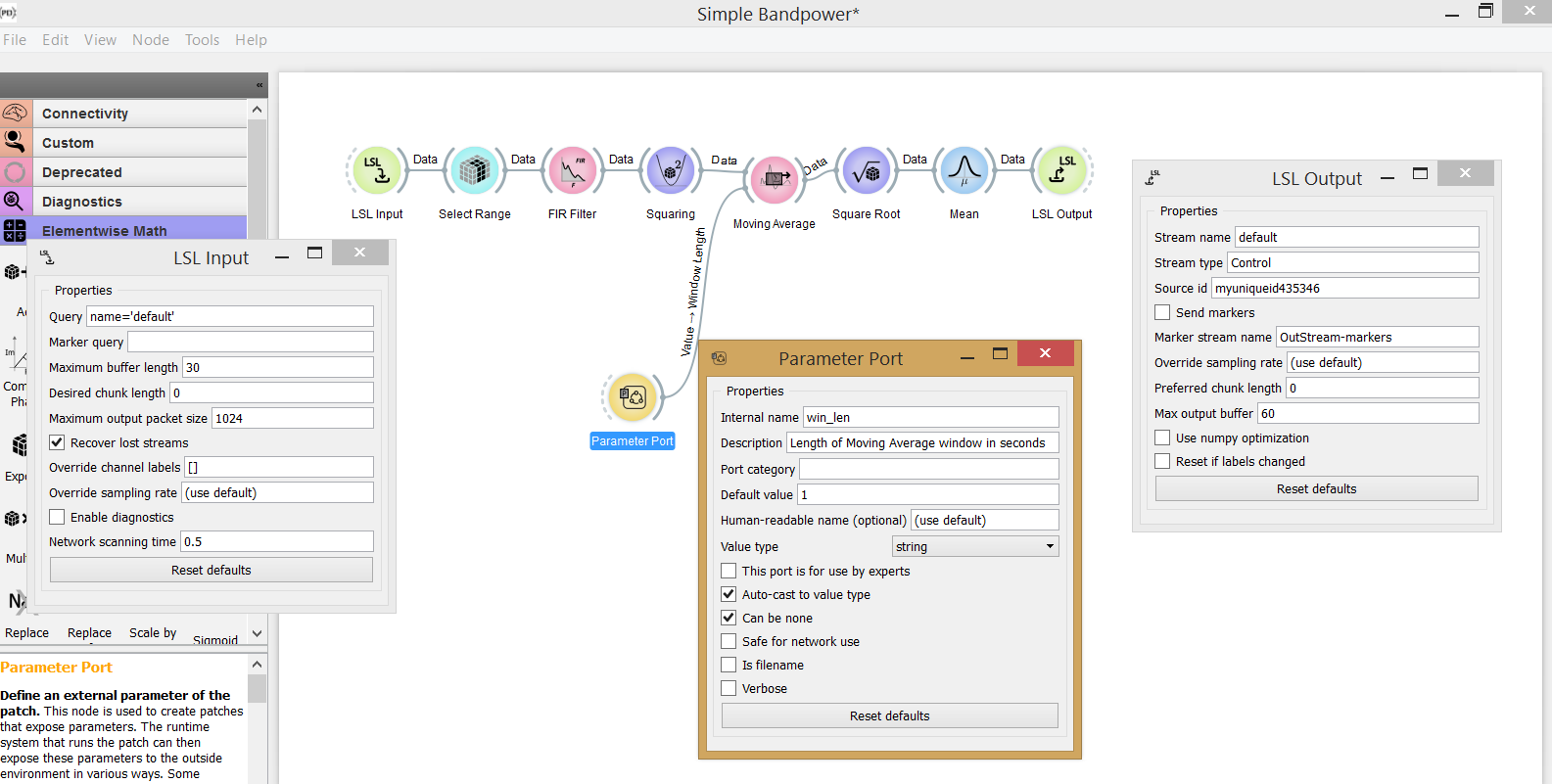Image resolution: width=1552 pixels, height=784 pixels.
Task: Select the Squaring node icon
Action: (671, 171)
